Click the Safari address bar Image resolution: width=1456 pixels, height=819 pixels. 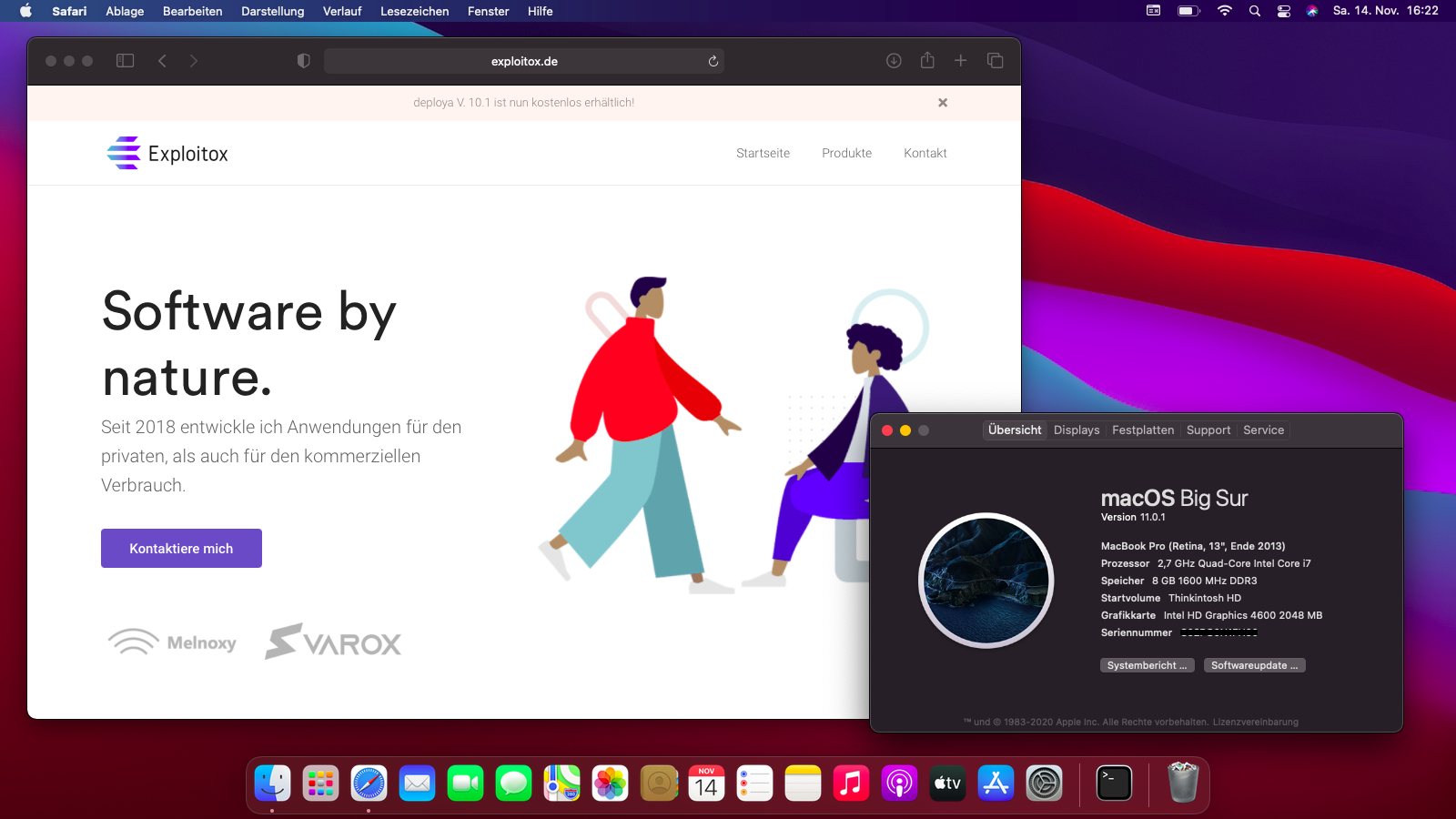coord(525,61)
